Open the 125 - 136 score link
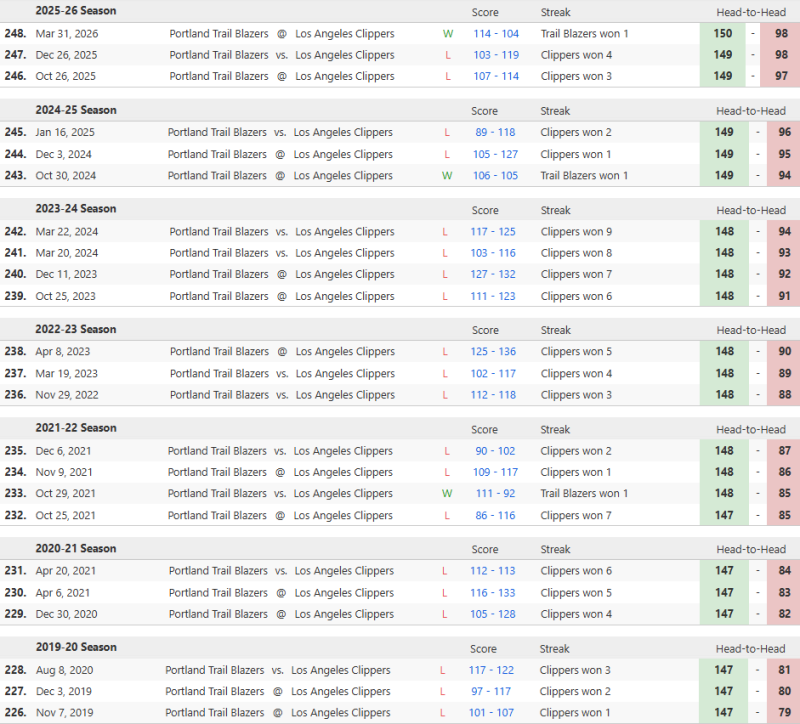Viewport: 800px width, 724px height. coord(493,352)
